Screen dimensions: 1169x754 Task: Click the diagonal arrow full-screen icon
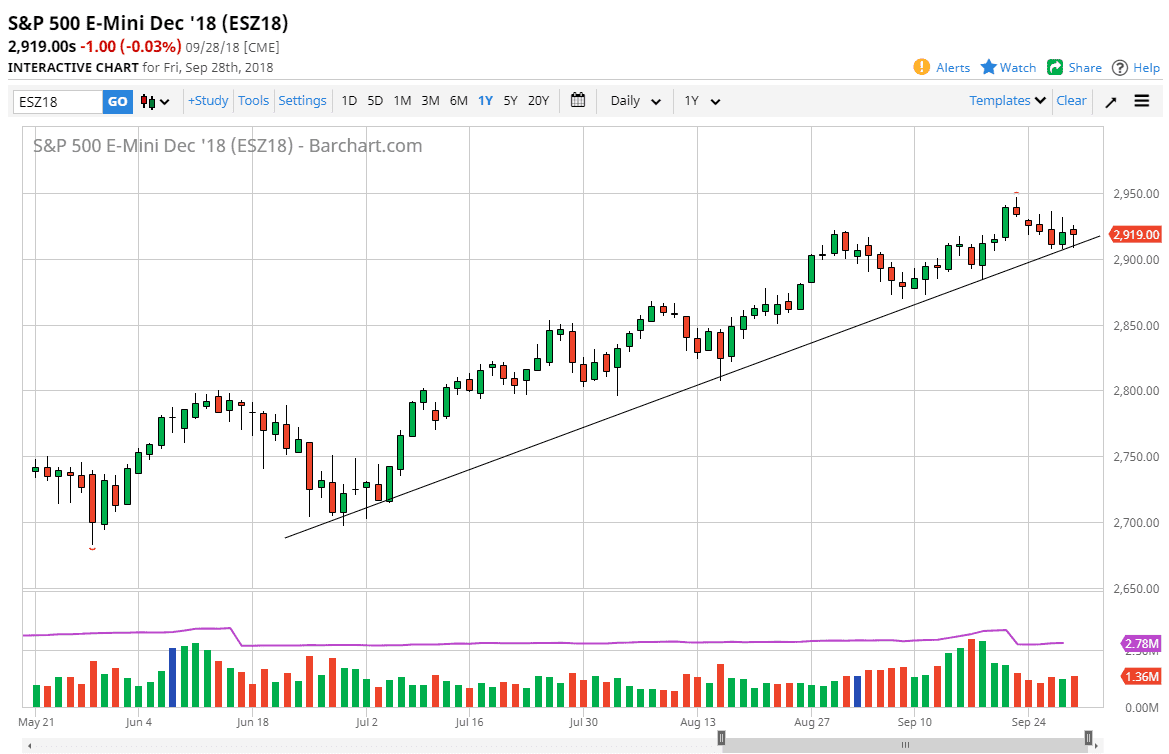coord(1110,100)
